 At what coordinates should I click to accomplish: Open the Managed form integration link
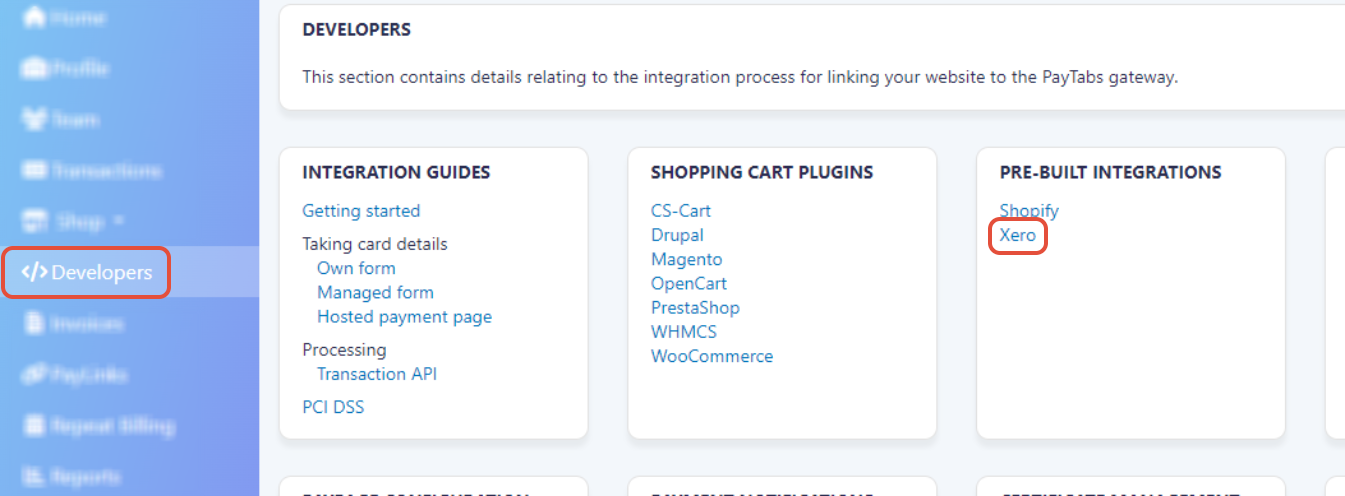click(375, 292)
